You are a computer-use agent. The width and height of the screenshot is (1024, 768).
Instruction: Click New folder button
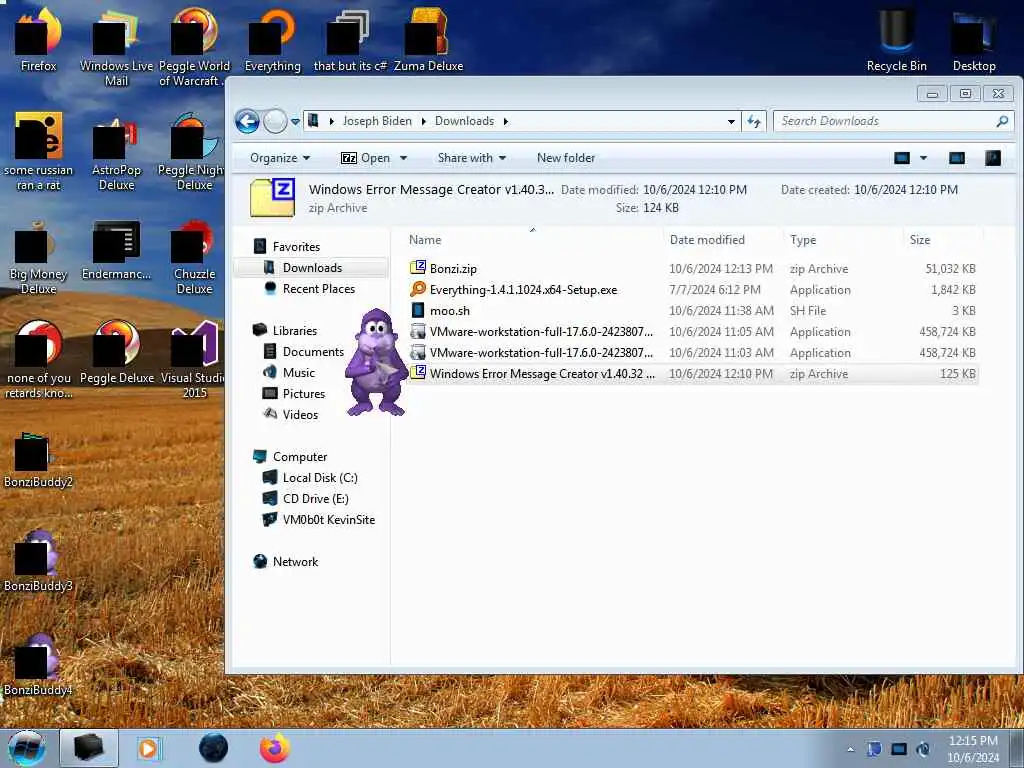click(566, 158)
